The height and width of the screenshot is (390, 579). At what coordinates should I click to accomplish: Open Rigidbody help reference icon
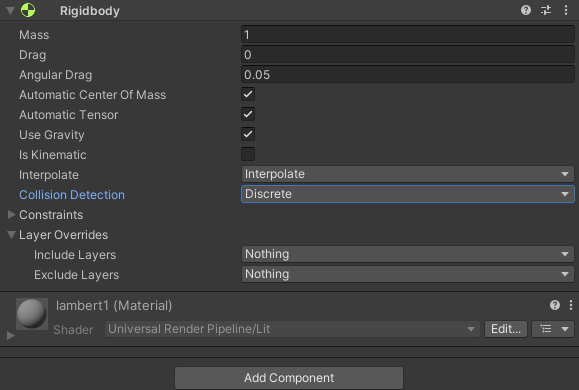click(x=526, y=10)
